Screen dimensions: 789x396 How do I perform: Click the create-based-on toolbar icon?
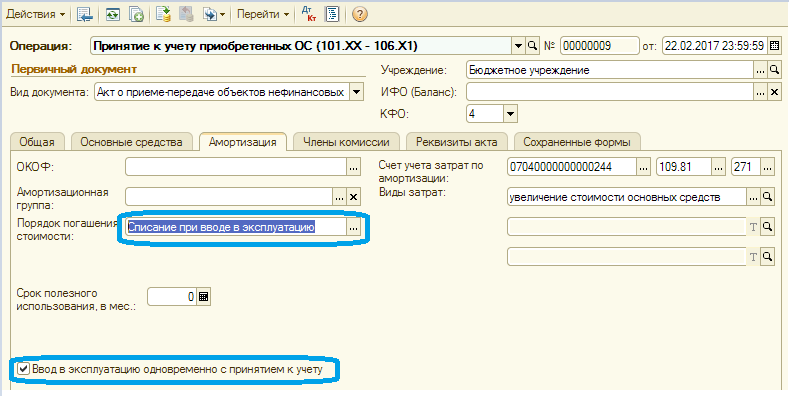tap(209, 15)
